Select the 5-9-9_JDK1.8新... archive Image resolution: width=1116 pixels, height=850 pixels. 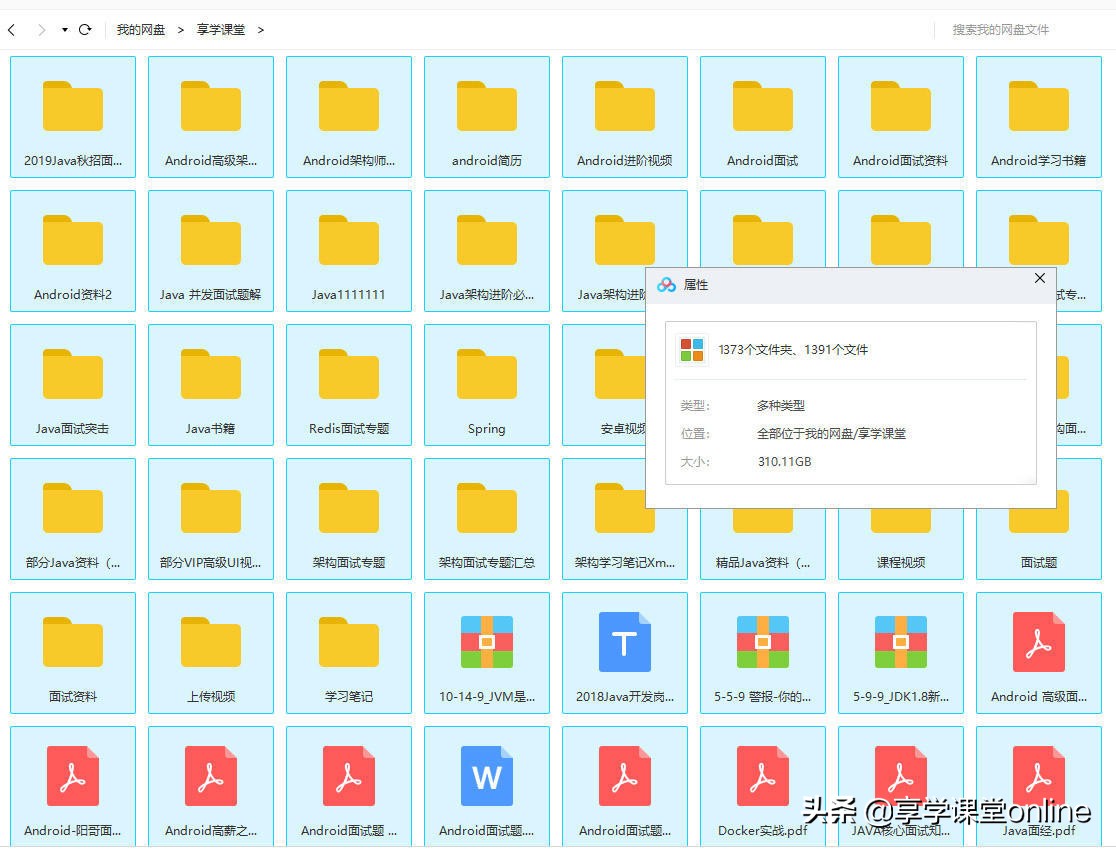pos(901,653)
